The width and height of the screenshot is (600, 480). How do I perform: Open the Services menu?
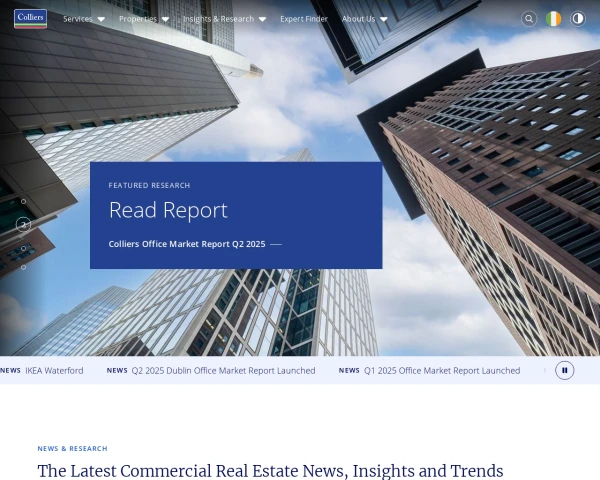pos(78,19)
